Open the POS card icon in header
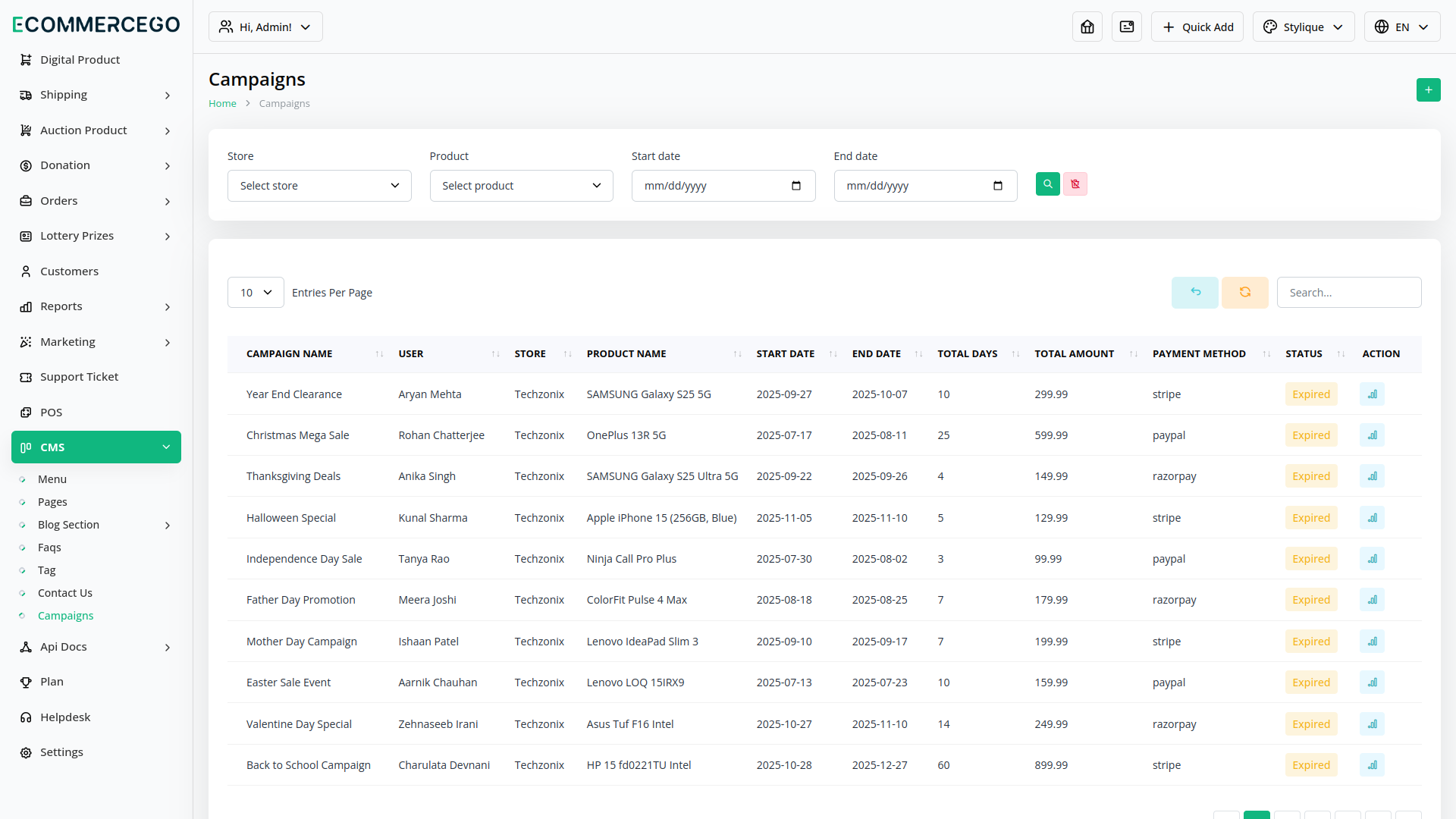1456x819 pixels. (1127, 27)
